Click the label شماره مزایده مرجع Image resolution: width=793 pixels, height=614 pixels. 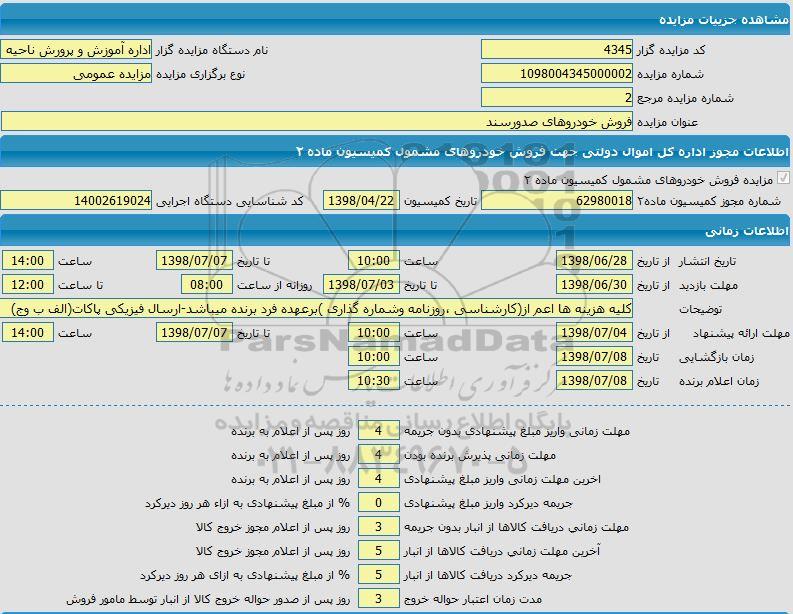tap(685, 98)
